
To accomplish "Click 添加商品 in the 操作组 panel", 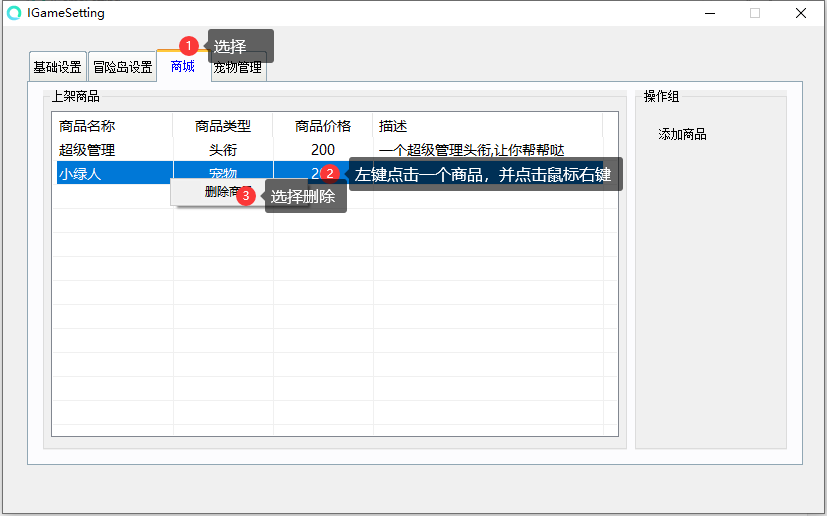I will click(x=682, y=135).
